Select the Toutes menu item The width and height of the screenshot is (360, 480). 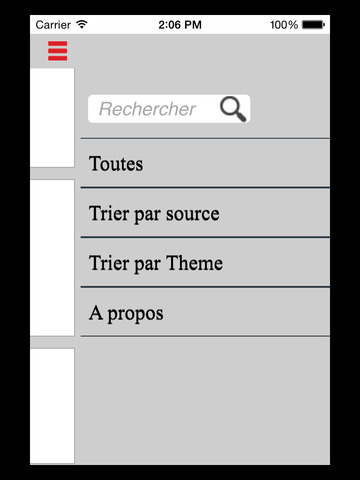tap(205, 163)
